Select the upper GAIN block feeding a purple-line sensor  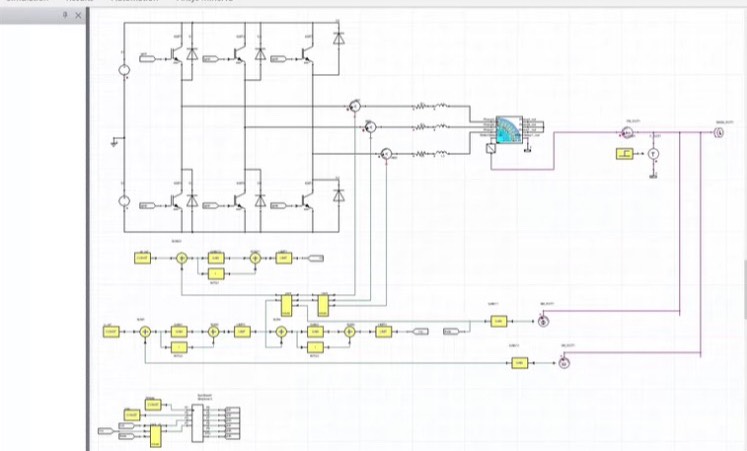pos(499,321)
